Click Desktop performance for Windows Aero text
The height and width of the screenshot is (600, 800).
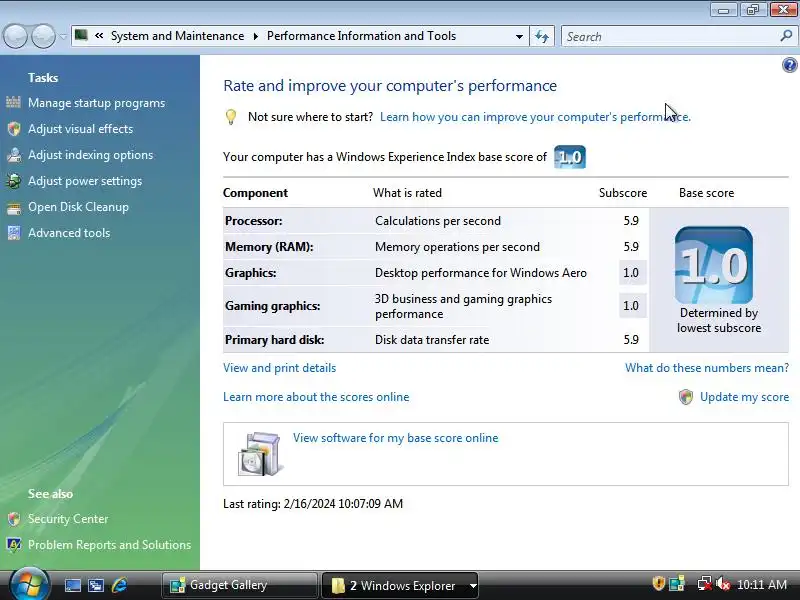point(481,273)
